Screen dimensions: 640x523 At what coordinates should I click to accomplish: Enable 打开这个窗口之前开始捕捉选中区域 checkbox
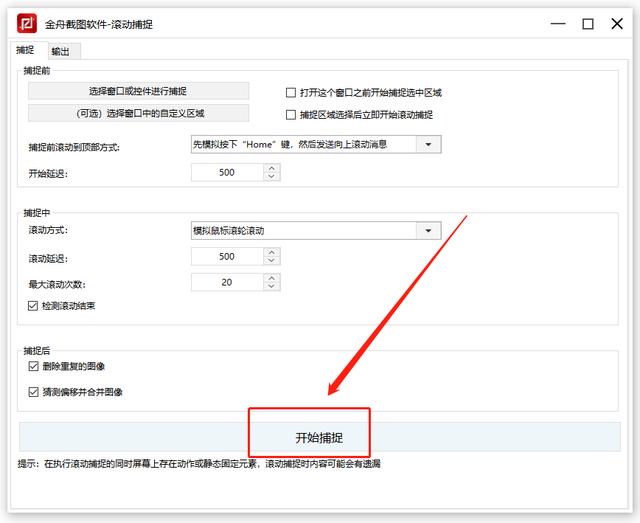(x=291, y=93)
